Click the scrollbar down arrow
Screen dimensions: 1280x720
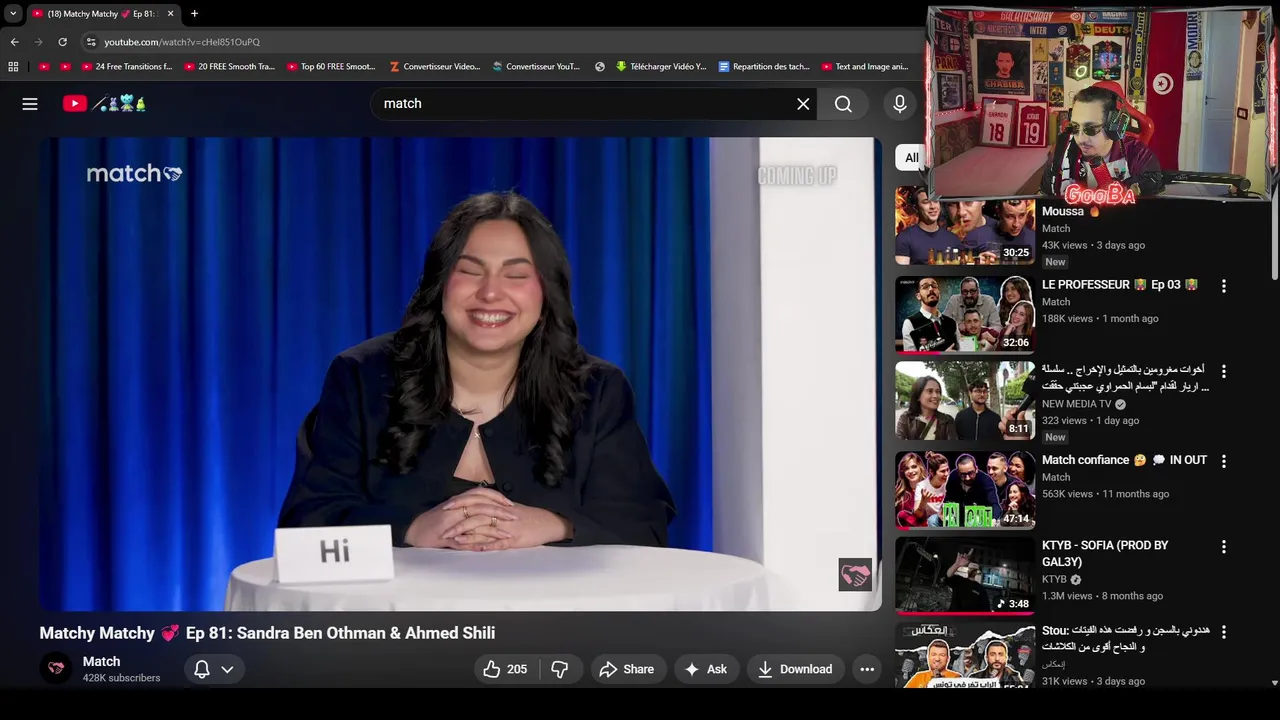tap(1274, 683)
